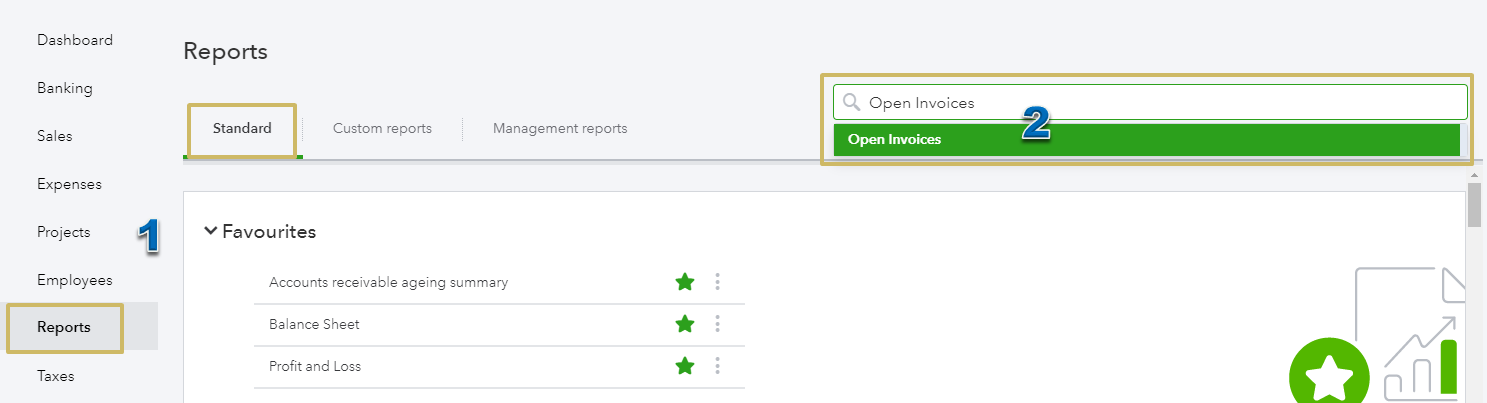Switch to the Management reports tab
This screenshot has height=403, width=1487.
560,128
